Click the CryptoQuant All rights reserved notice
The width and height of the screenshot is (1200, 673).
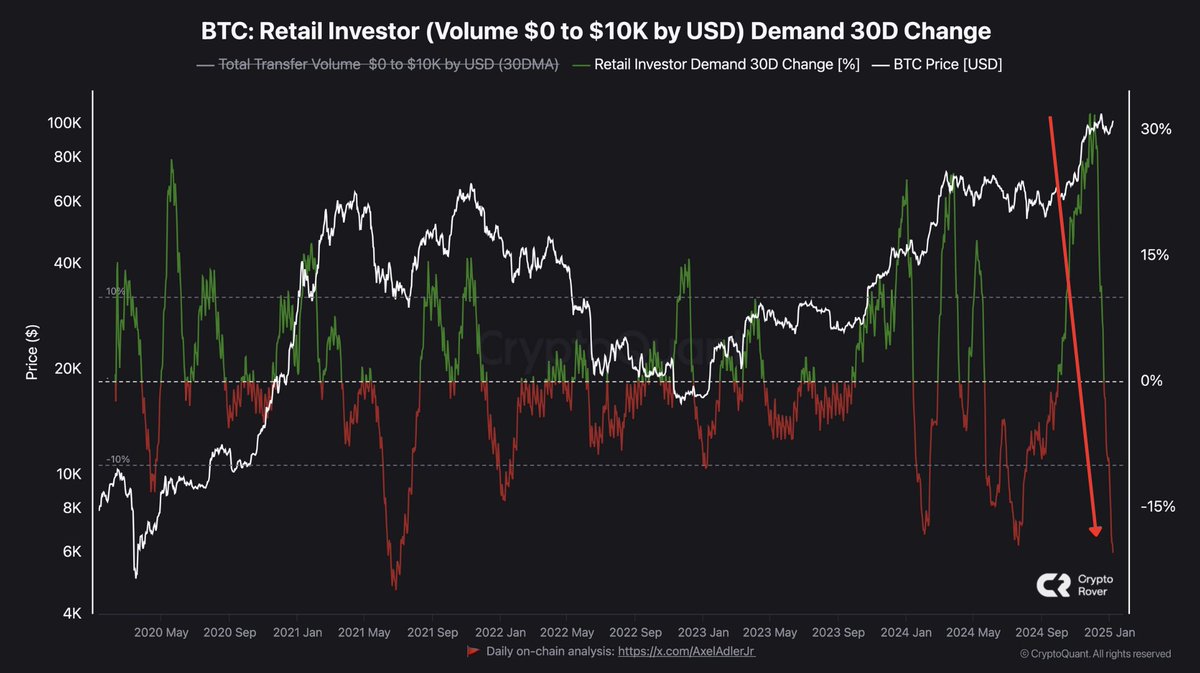coord(1094,654)
